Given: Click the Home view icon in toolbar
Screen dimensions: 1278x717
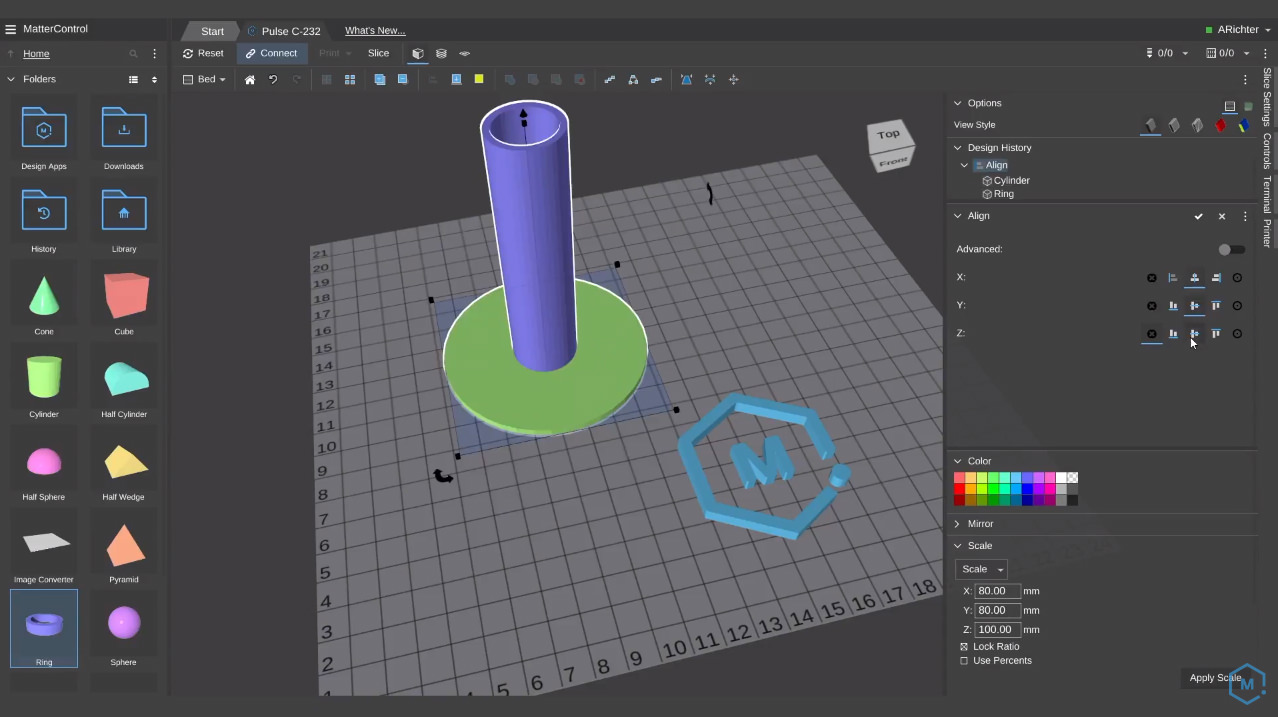Looking at the screenshot, I should (250, 80).
